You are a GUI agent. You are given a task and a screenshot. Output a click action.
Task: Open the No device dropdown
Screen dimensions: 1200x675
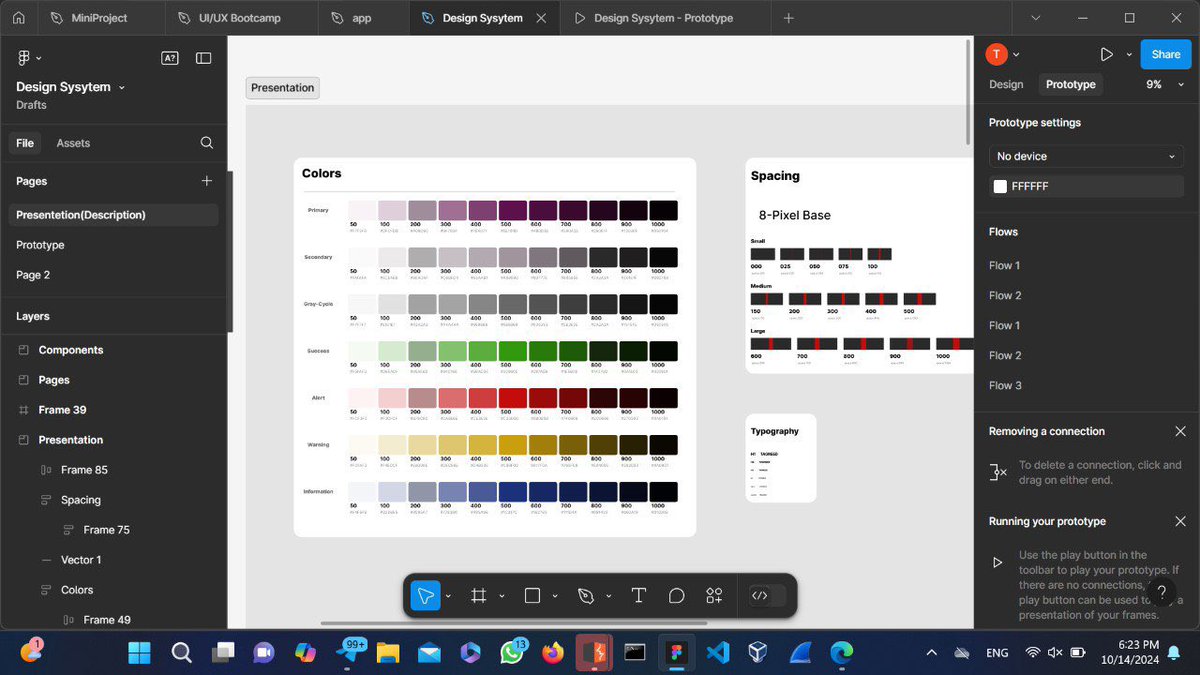tap(1087, 156)
